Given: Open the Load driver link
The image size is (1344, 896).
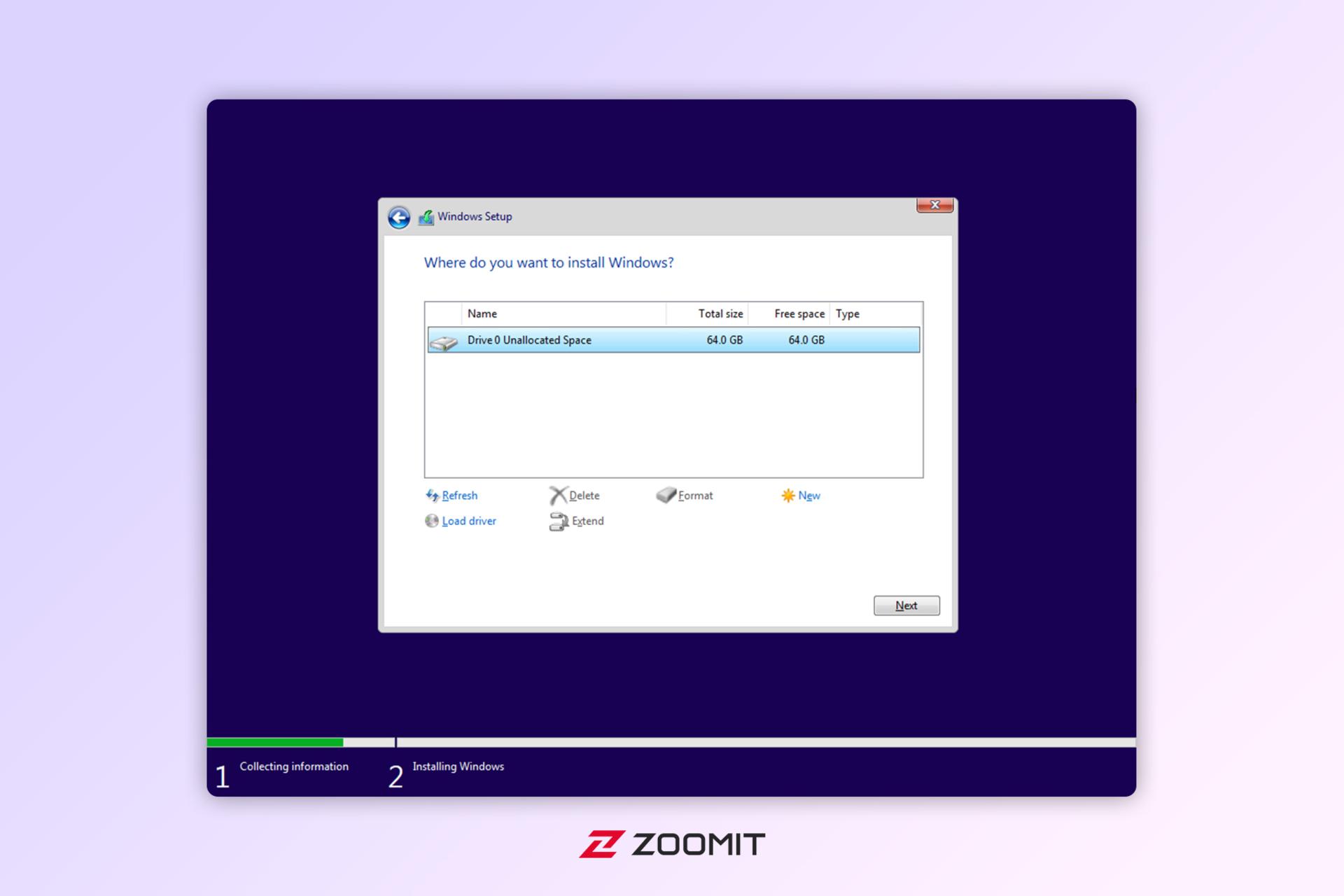Looking at the screenshot, I should [469, 521].
